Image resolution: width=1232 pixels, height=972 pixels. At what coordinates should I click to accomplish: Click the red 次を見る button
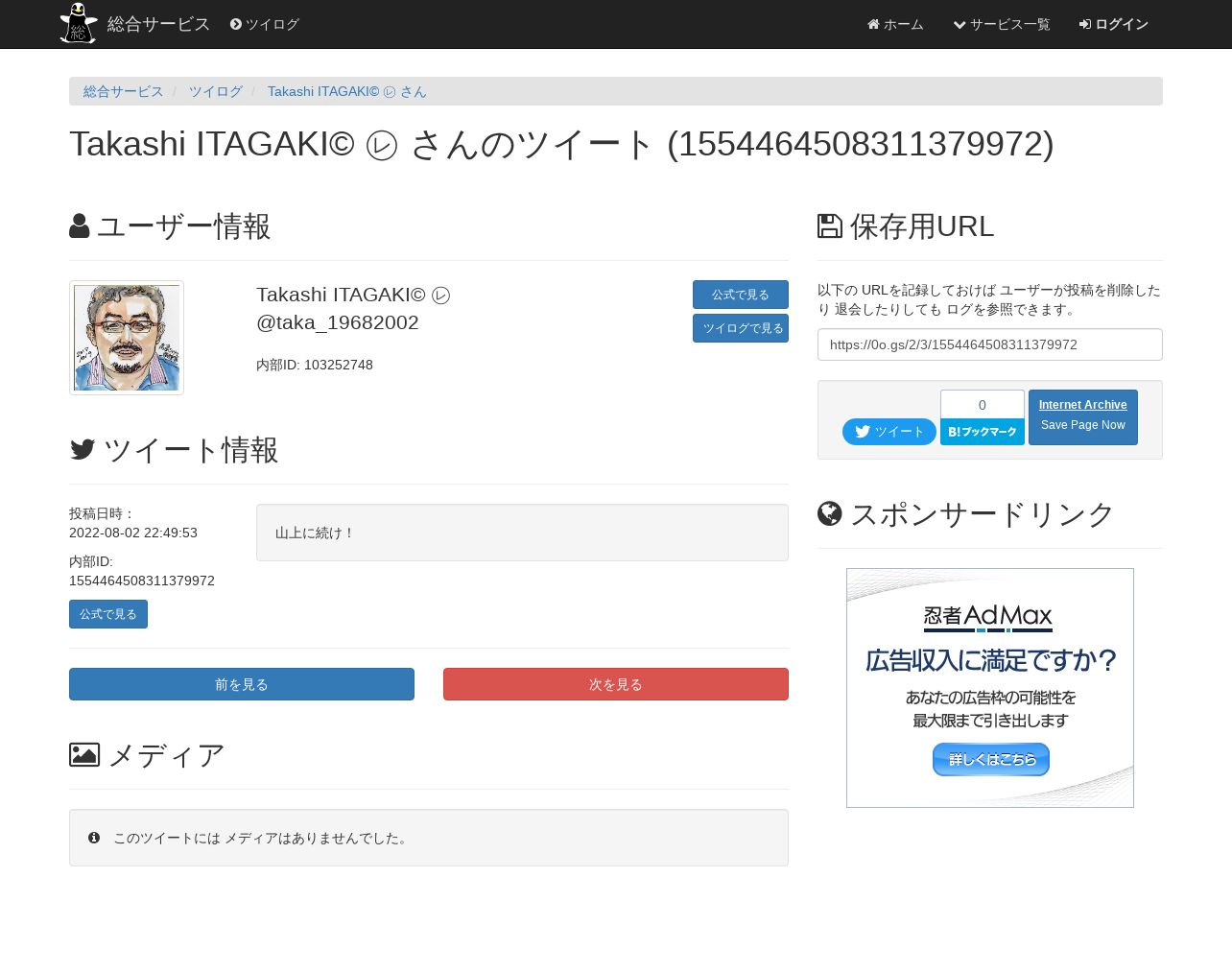pyautogui.click(x=616, y=684)
